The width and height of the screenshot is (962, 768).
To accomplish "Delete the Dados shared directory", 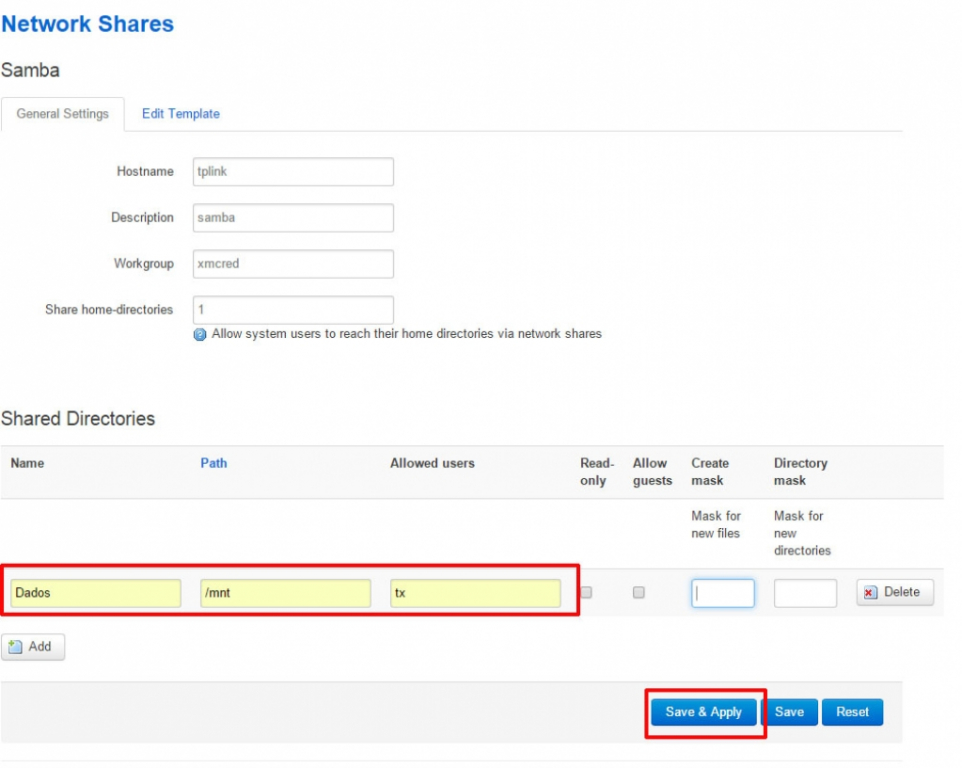I will click(x=895, y=593).
